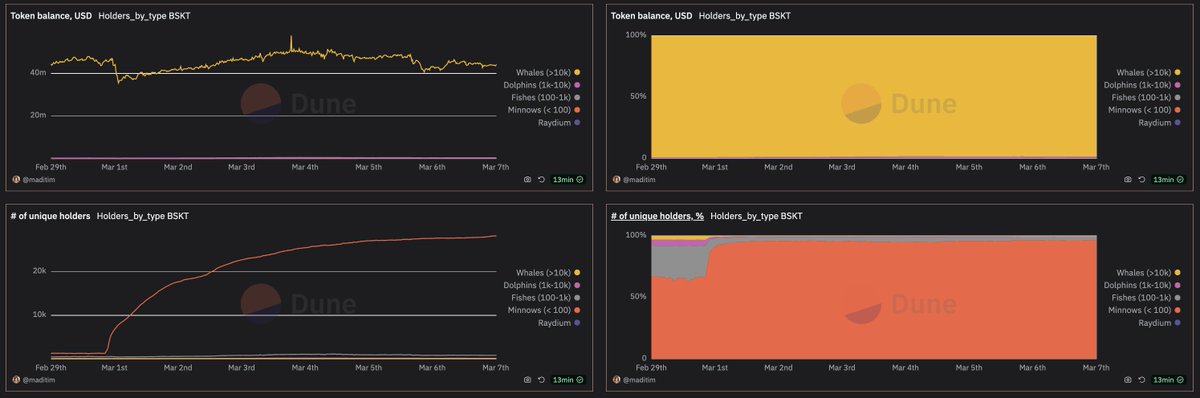This screenshot has height=398, width=1200.
Task: Click camera icon in # of unique holders, % panel
Action: tap(1128, 380)
